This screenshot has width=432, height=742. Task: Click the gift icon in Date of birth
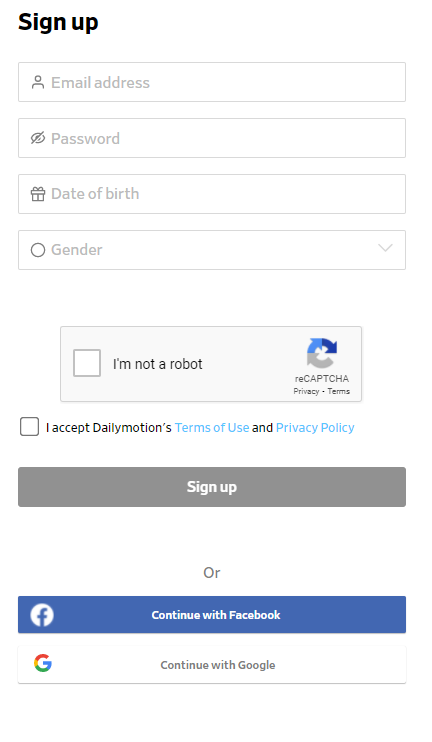pos(38,194)
